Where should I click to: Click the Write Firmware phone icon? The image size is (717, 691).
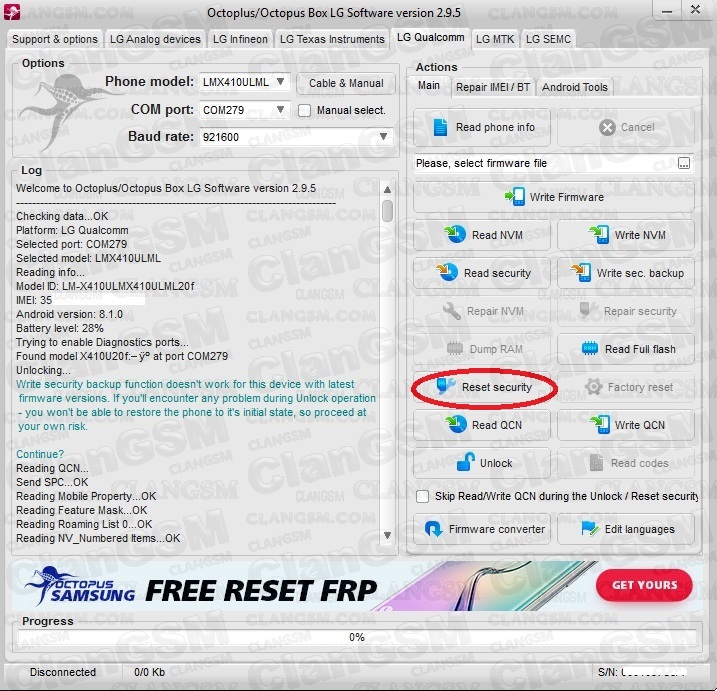[x=515, y=197]
